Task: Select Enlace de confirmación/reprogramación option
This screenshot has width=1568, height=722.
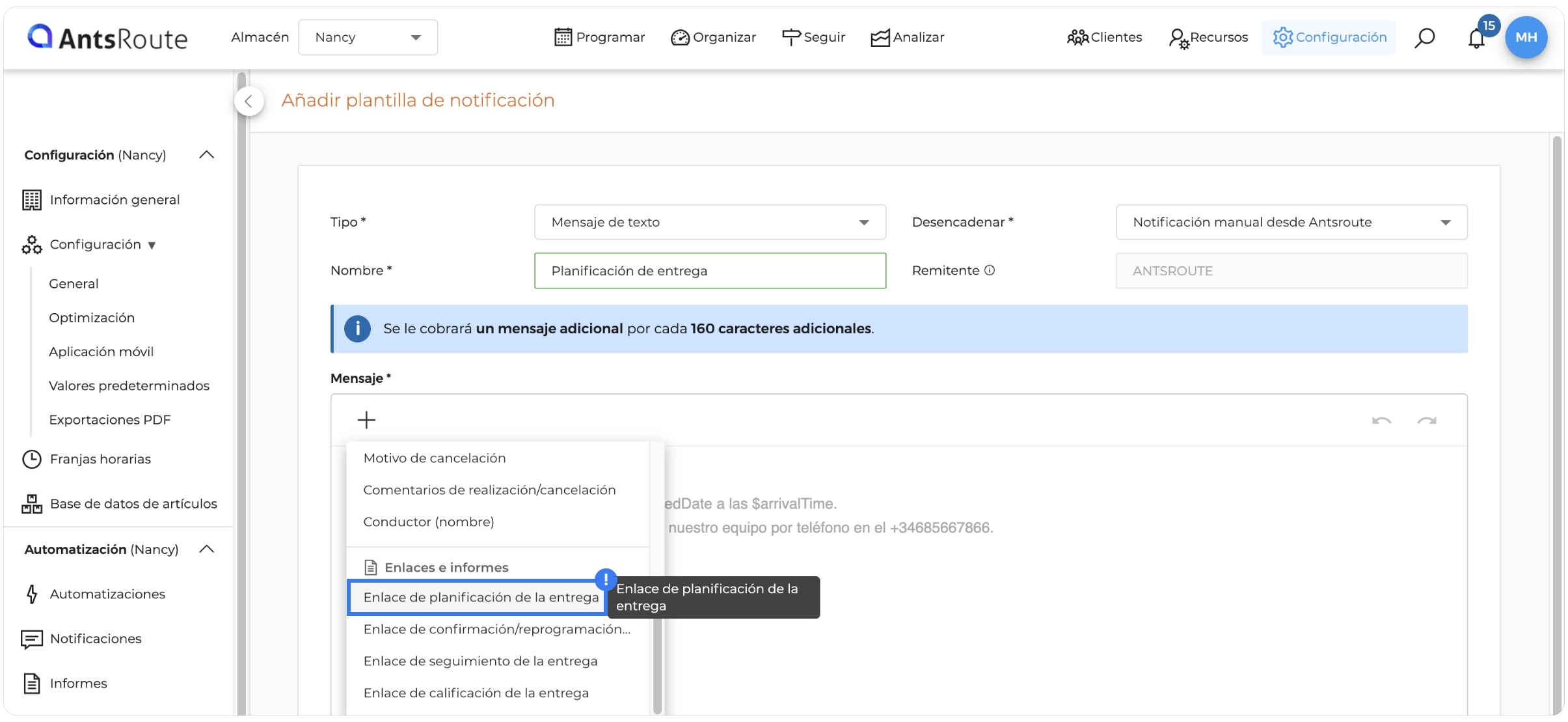Action: (498, 629)
